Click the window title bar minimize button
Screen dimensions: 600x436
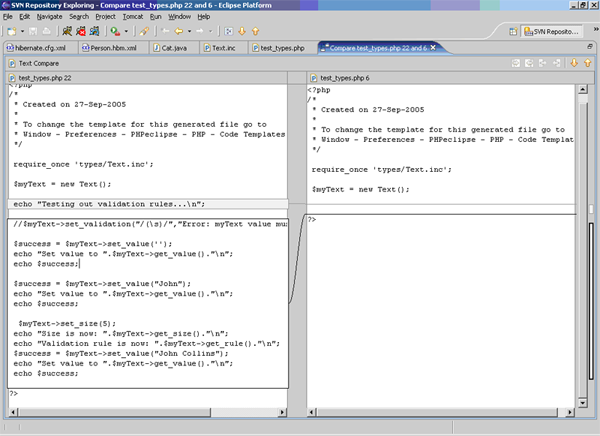[573, 5]
